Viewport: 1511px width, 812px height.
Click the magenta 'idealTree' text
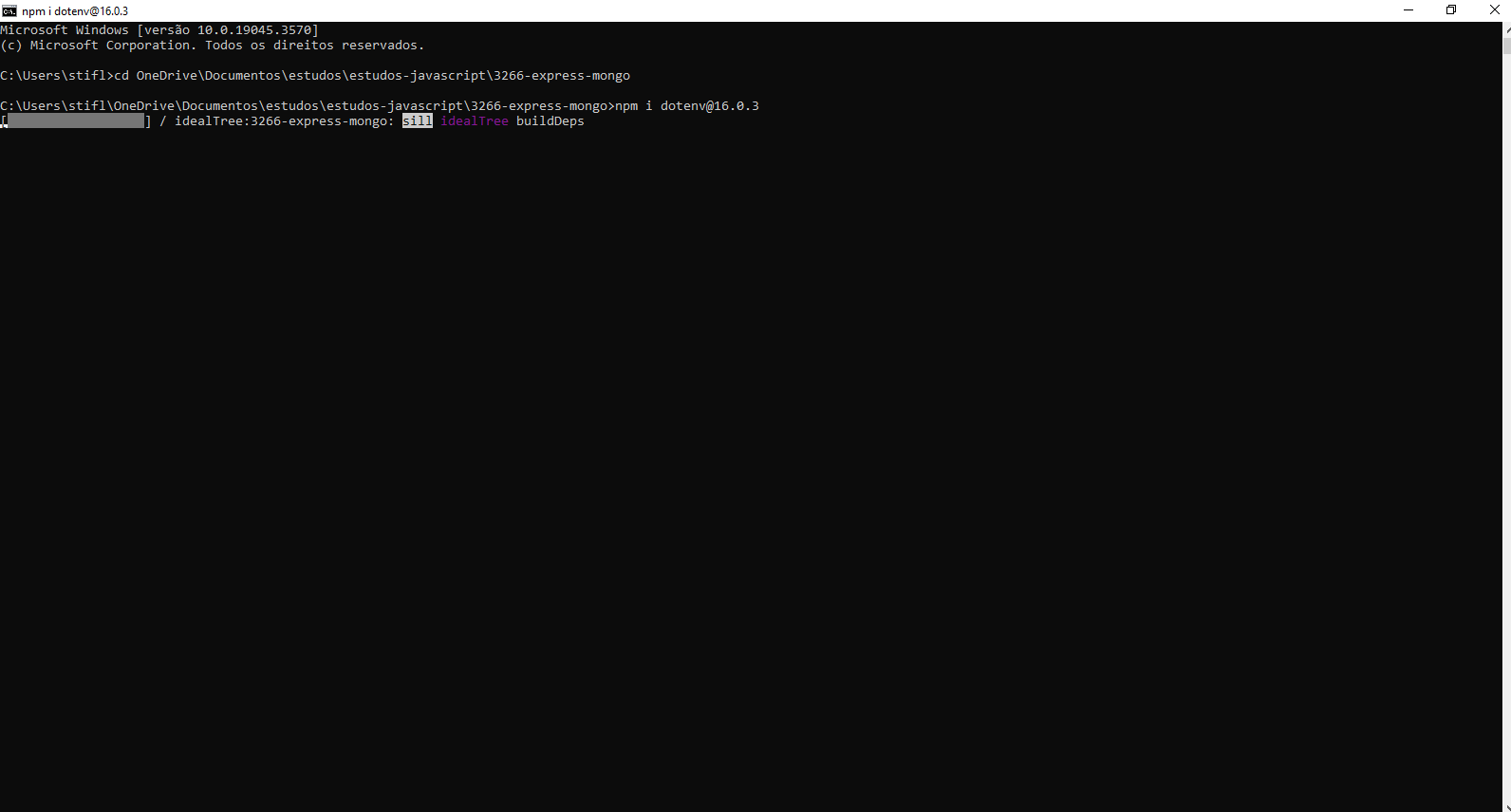click(x=475, y=121)
